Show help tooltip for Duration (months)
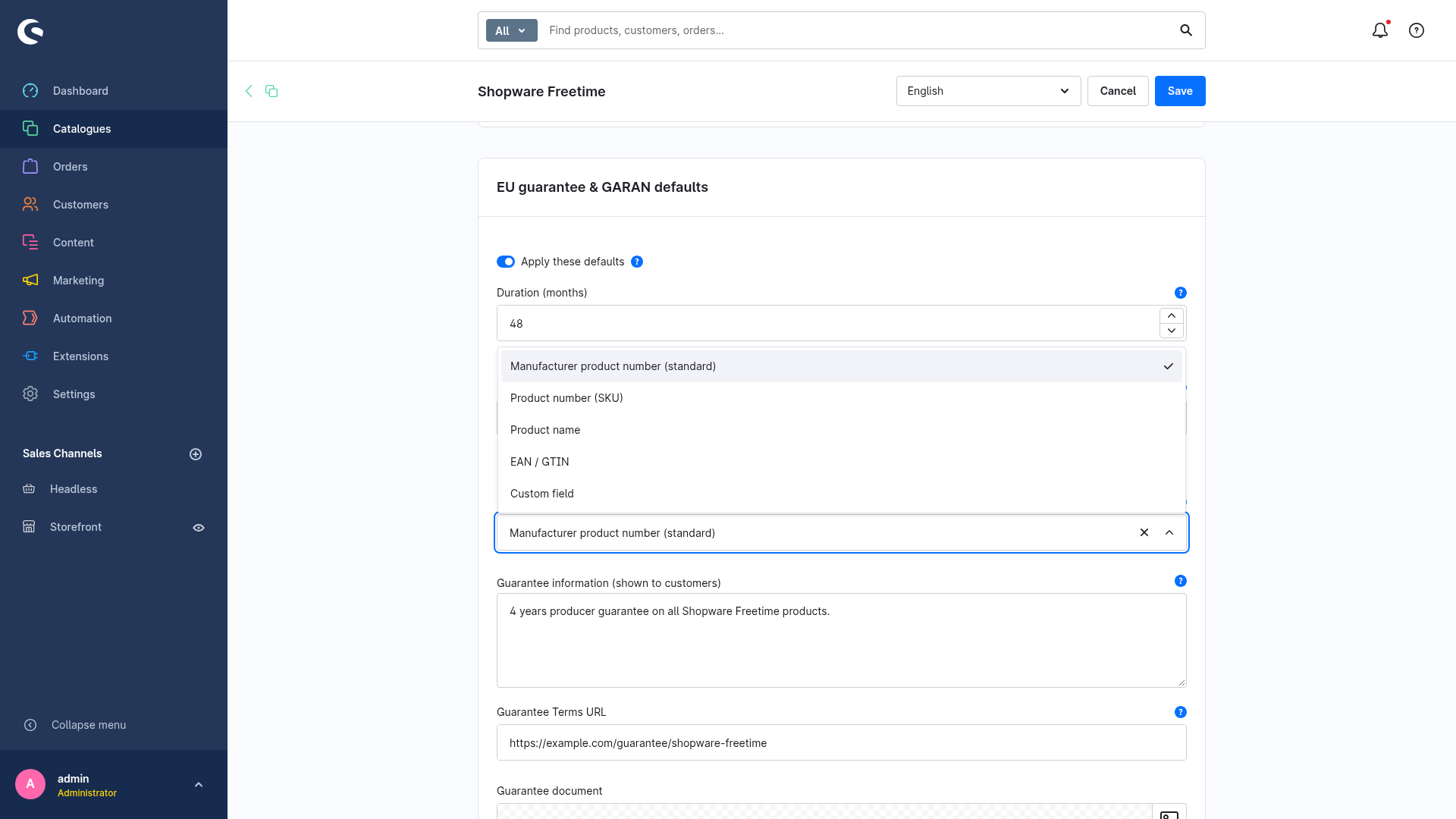Image resolution: width=1456 pixels, height=819 pixels. tap(1181, 293)
